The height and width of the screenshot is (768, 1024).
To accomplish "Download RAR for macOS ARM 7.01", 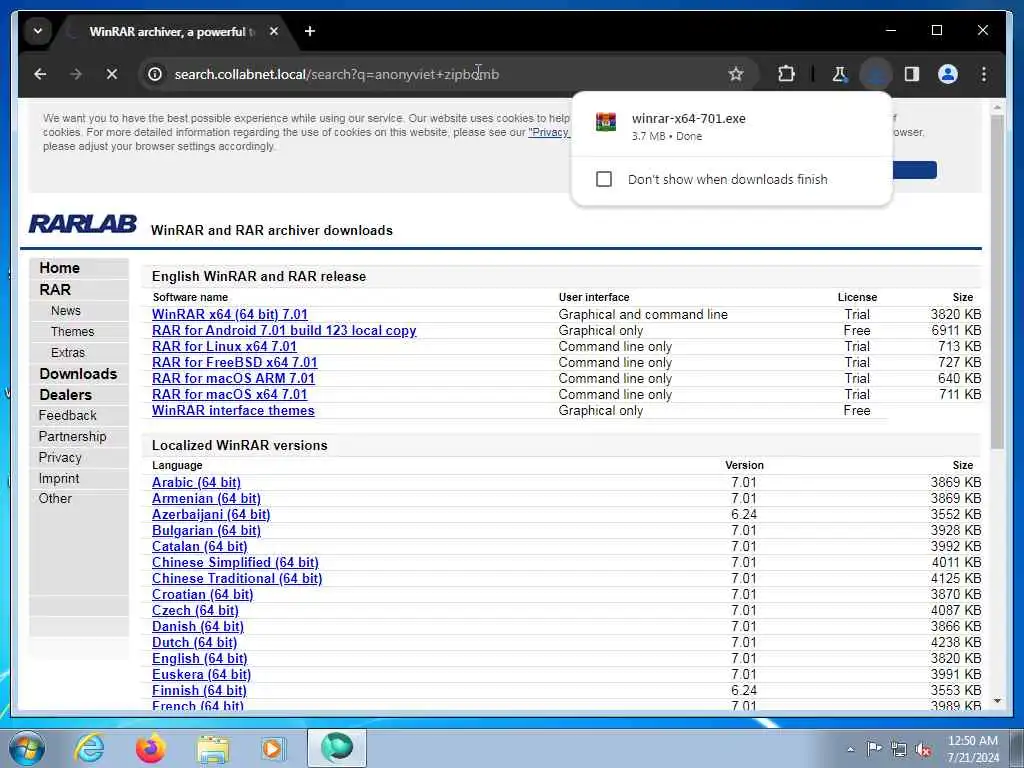I will [x=233, y=378].
